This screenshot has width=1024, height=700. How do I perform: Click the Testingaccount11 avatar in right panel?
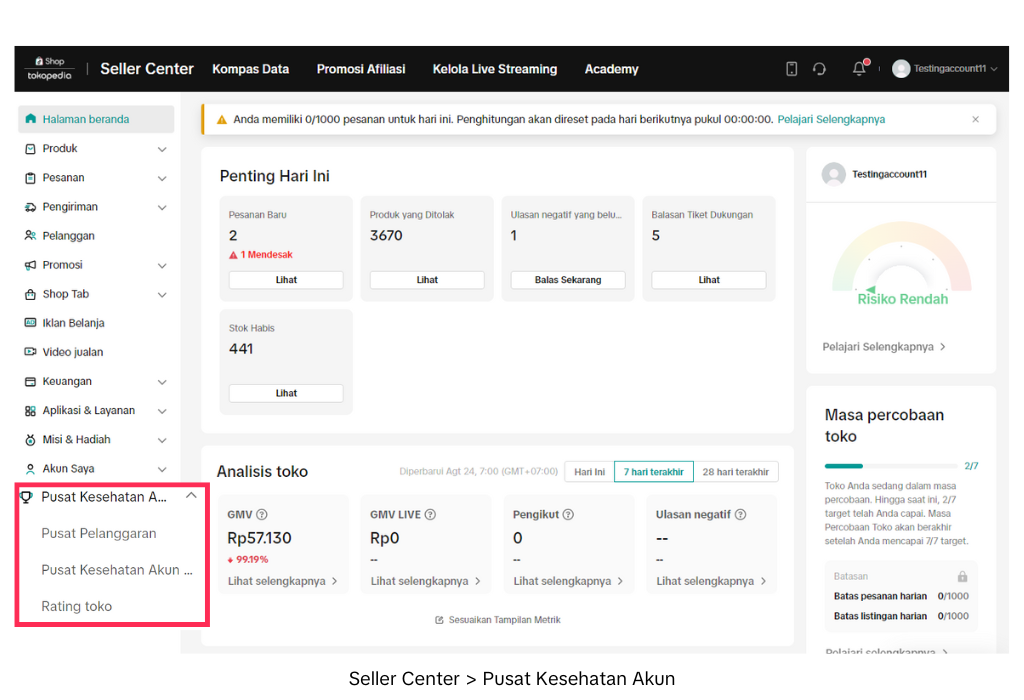click(x=833, y=174)
